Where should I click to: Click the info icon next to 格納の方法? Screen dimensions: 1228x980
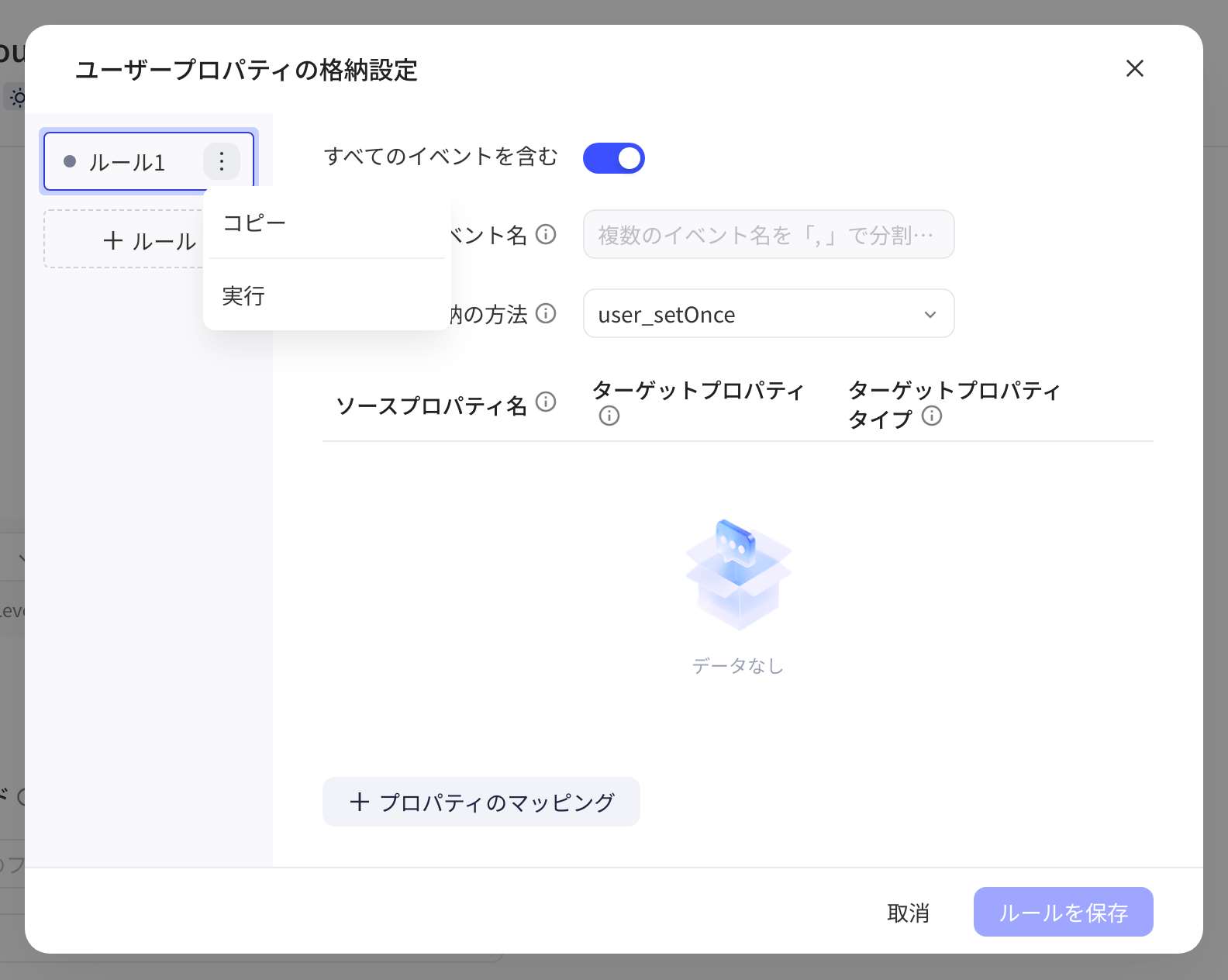pos(547,313)
